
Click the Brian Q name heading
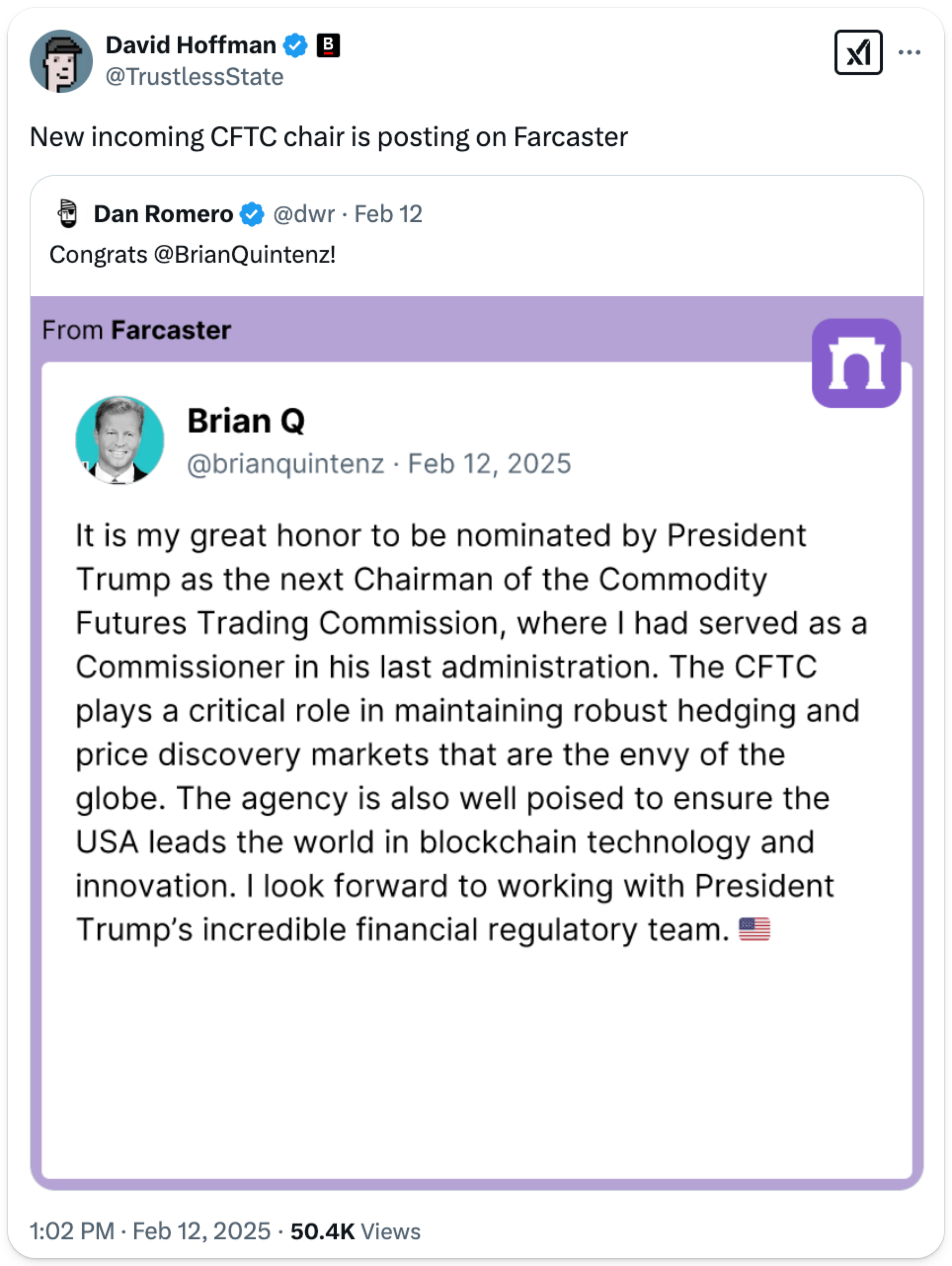[x=246, y=421]
